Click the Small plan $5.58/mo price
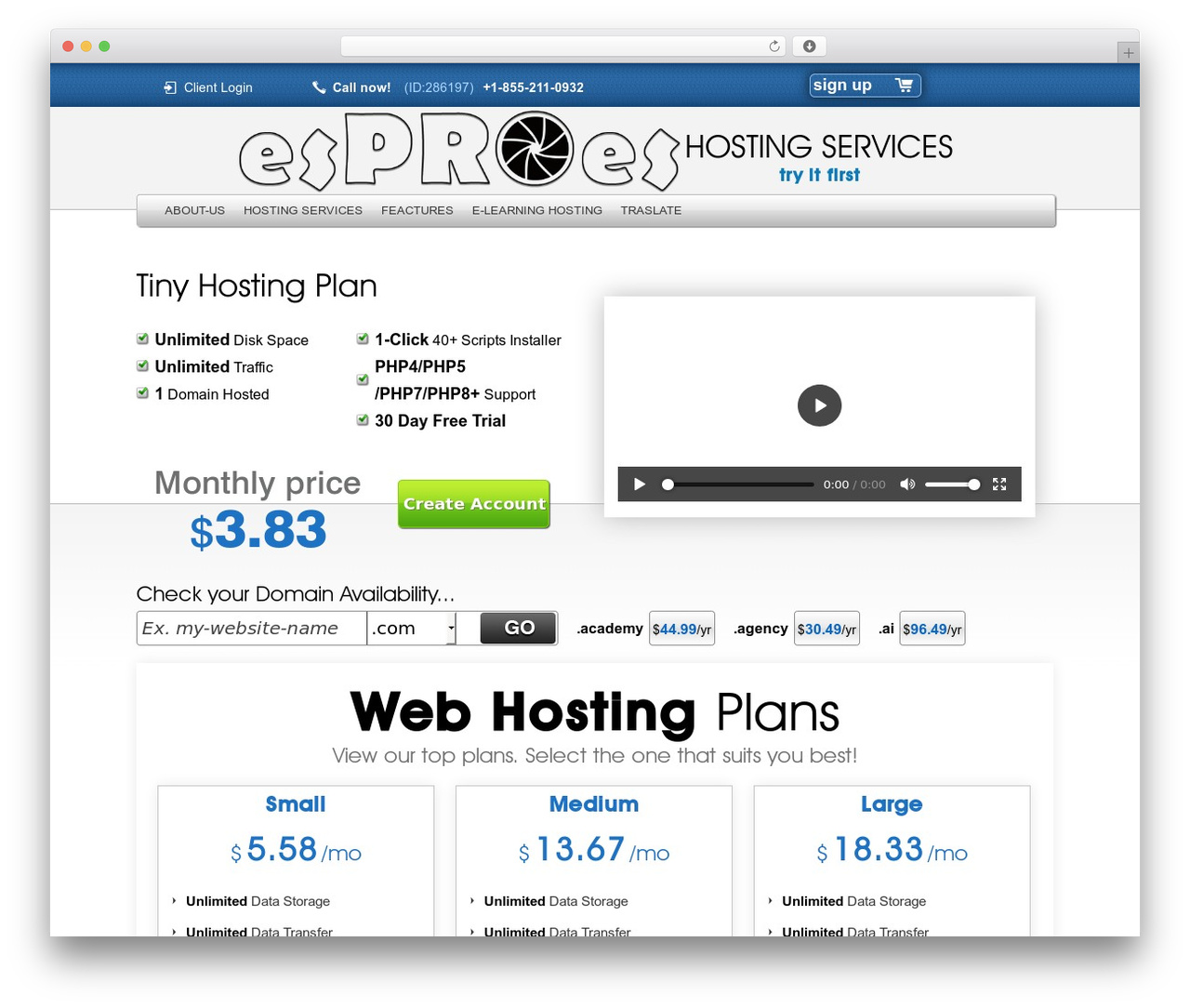This screenshot has height=1008, width=1190. (x=296, y=850)
